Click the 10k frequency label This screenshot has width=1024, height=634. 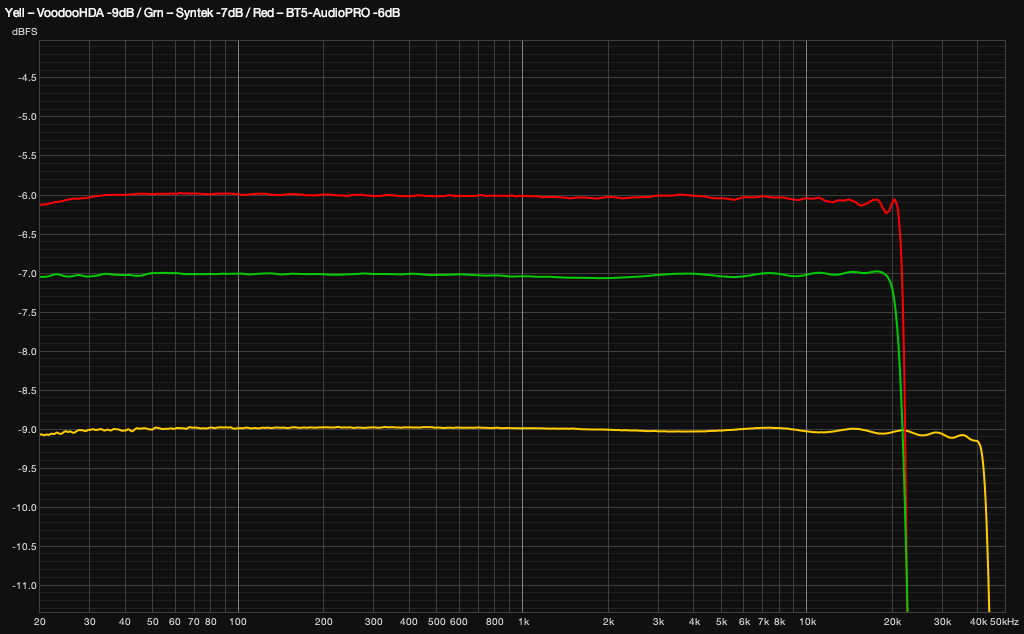(x=809, y=621)
